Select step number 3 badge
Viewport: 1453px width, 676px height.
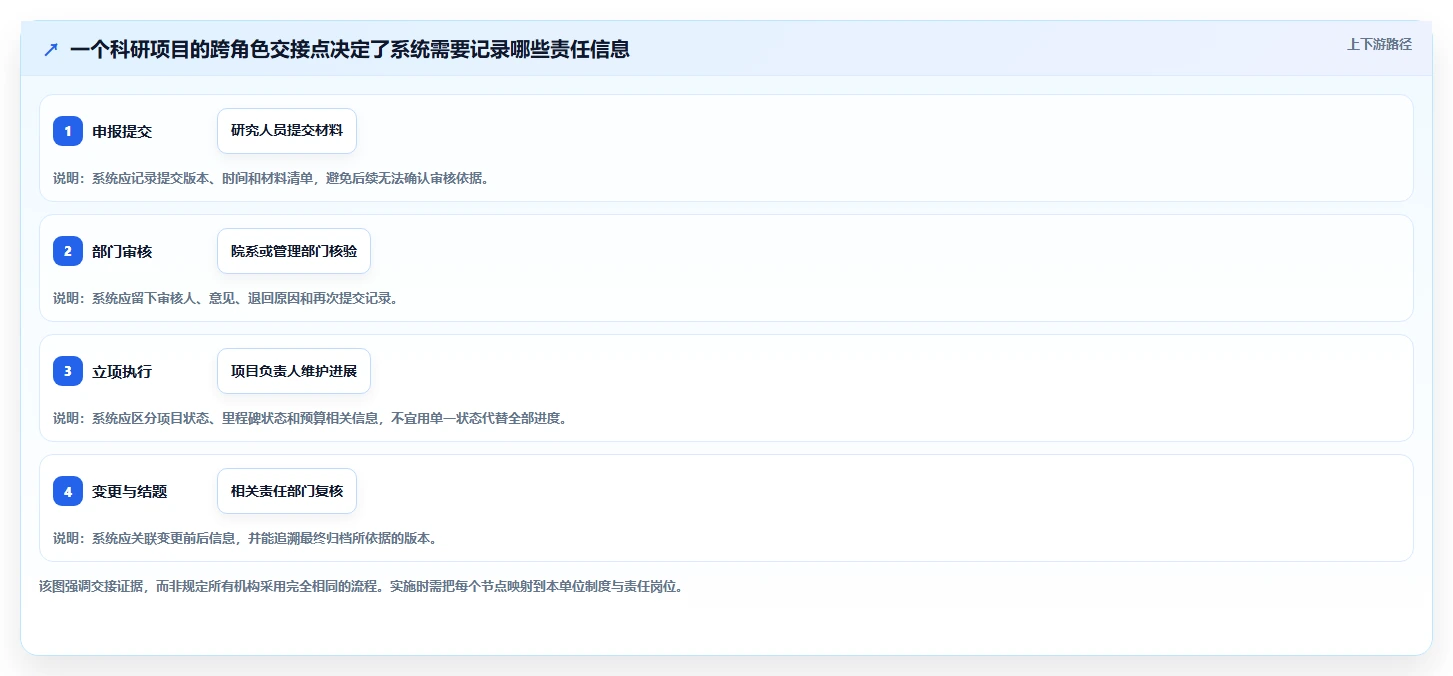tap(68, 371)
